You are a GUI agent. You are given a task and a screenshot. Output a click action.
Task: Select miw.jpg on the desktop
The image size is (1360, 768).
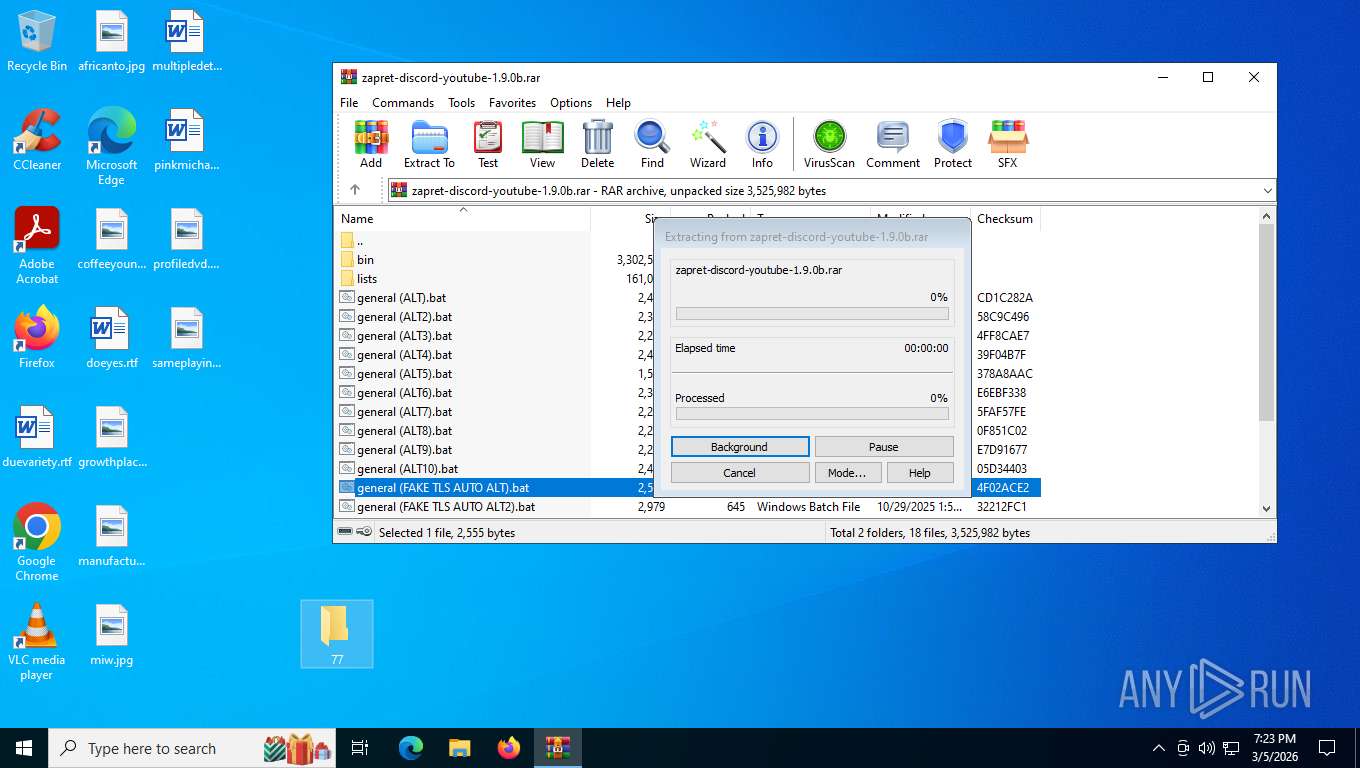pos(112,634)
